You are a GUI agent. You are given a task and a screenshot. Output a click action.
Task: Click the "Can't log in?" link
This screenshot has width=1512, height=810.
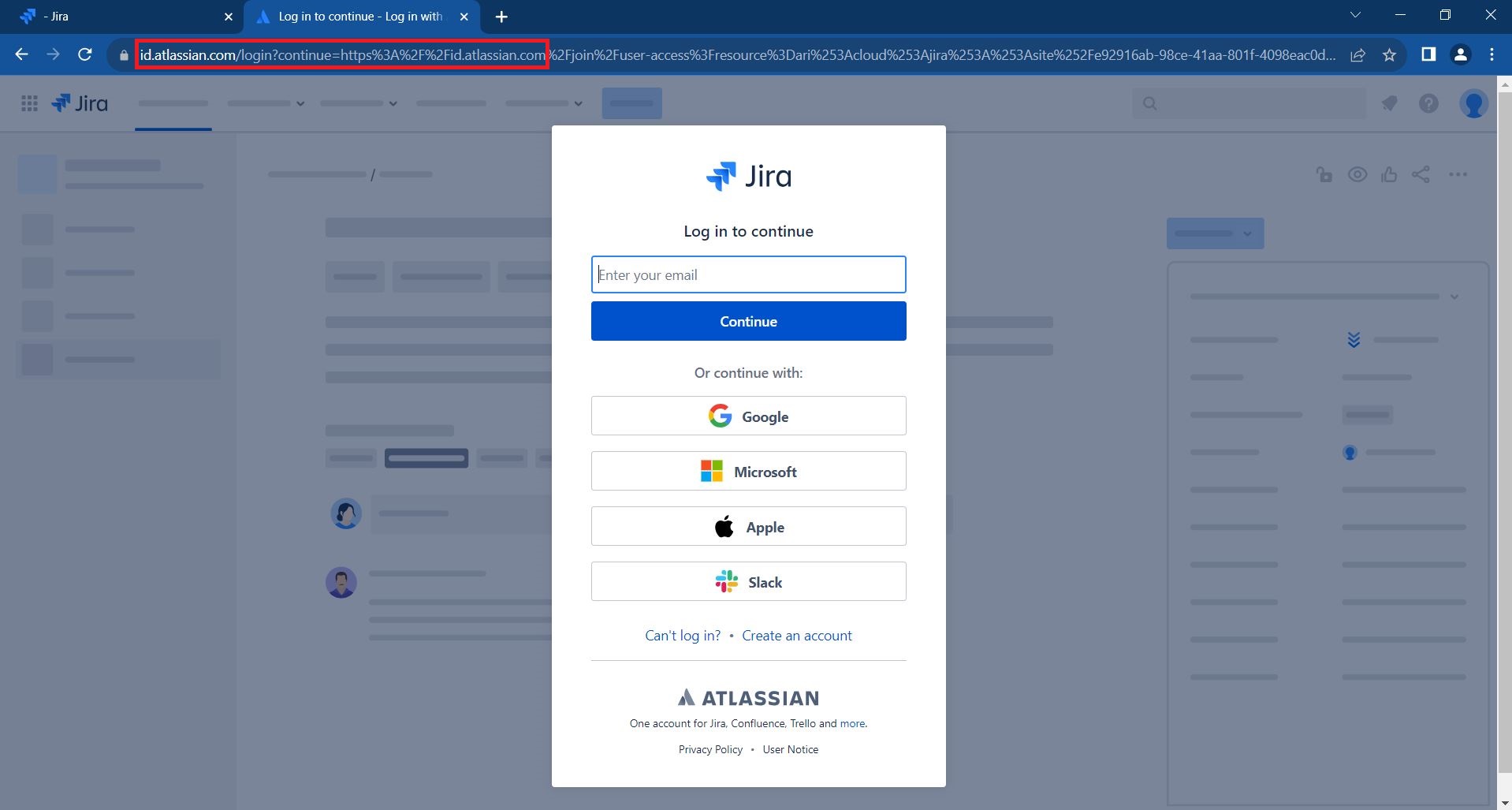[x=683, y=636]
